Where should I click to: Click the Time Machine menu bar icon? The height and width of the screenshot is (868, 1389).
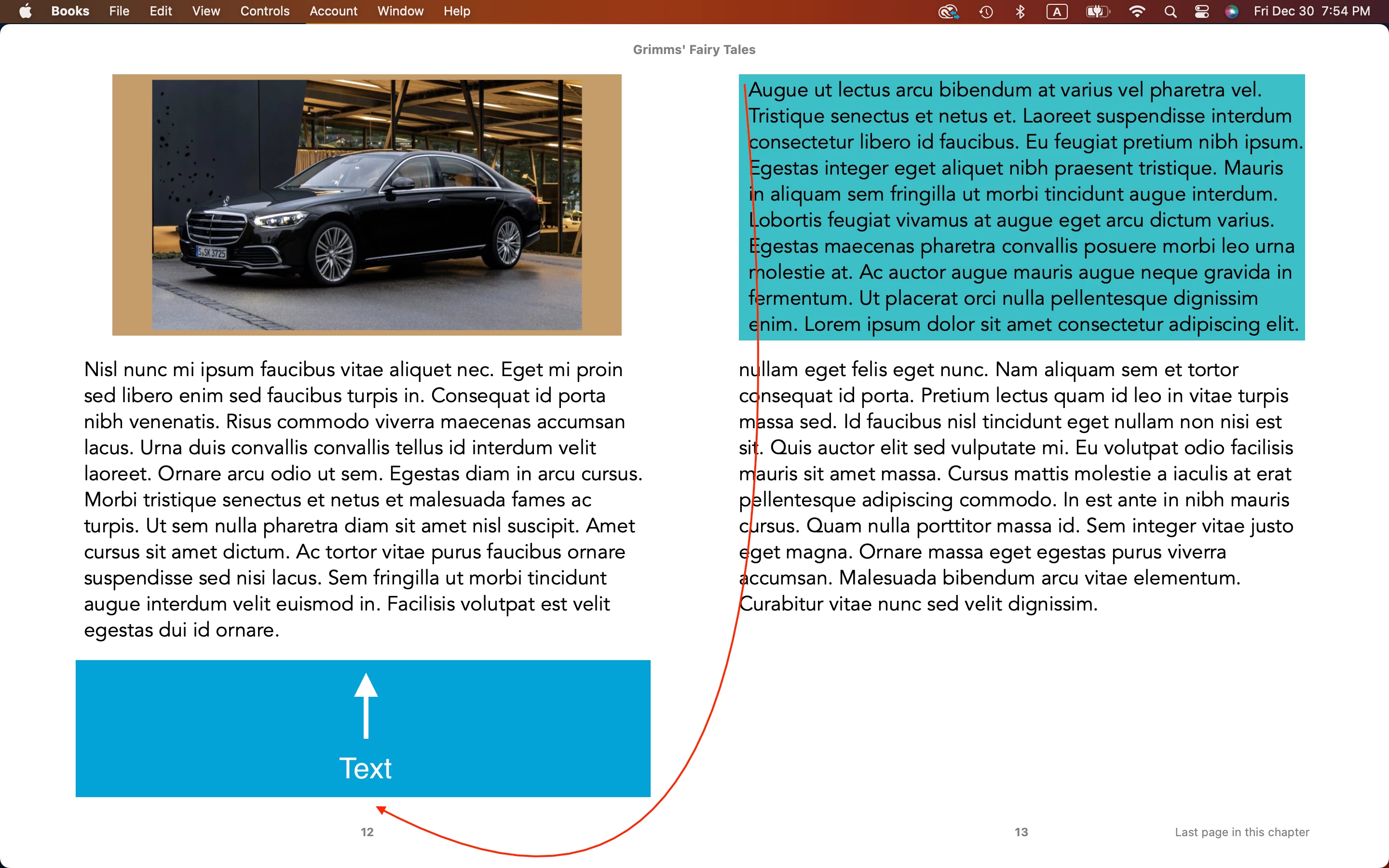click(986, 12)
